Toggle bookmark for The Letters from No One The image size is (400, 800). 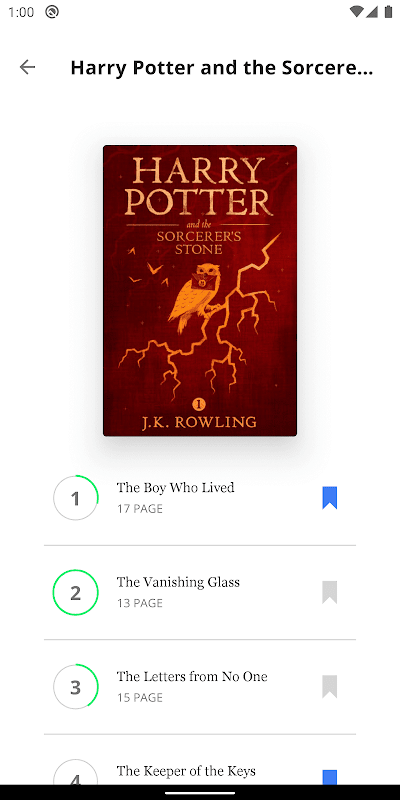(330, 687)
